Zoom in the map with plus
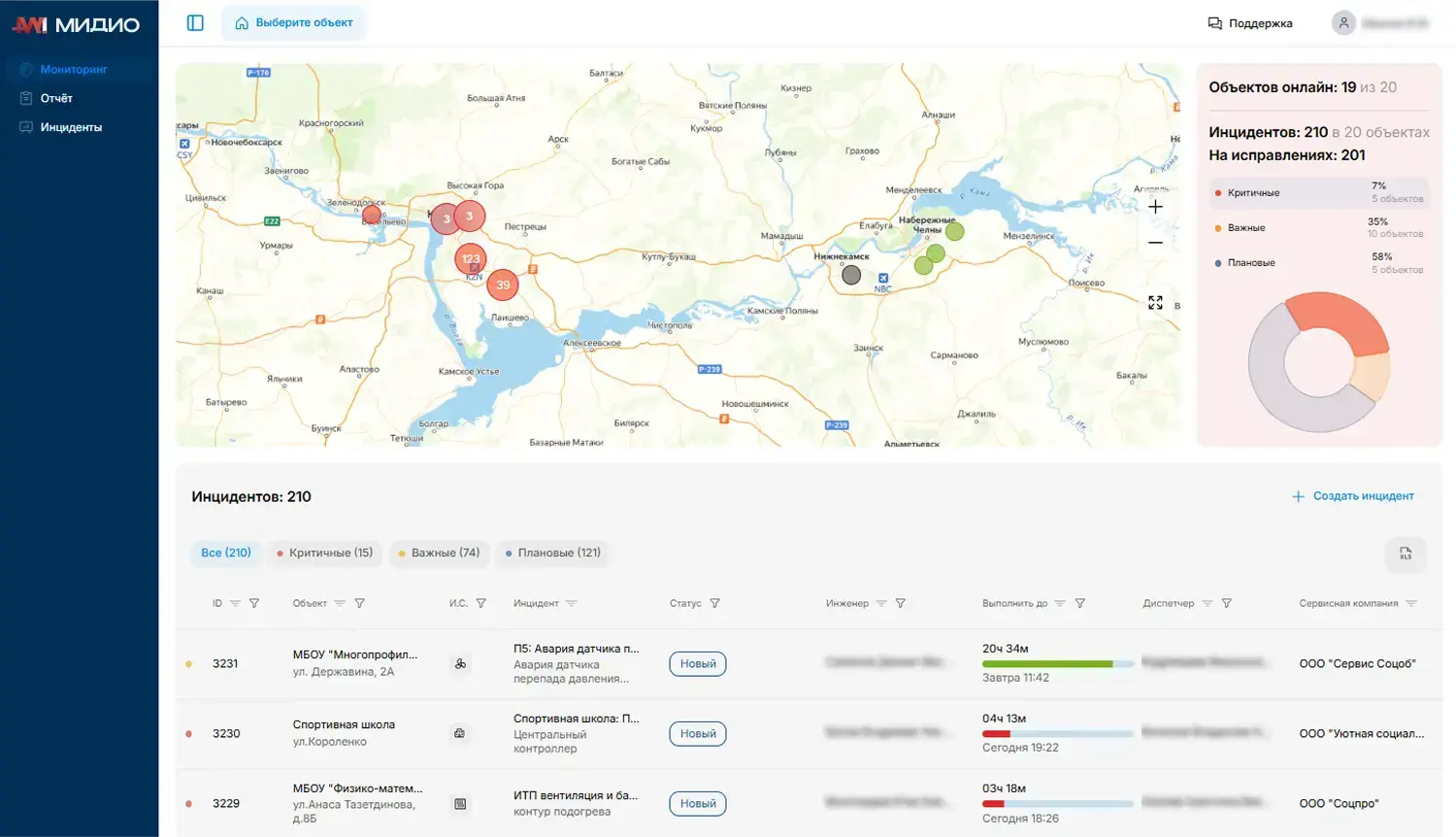Screen dimensions: 1456x837 click(x=1155, y=207)
